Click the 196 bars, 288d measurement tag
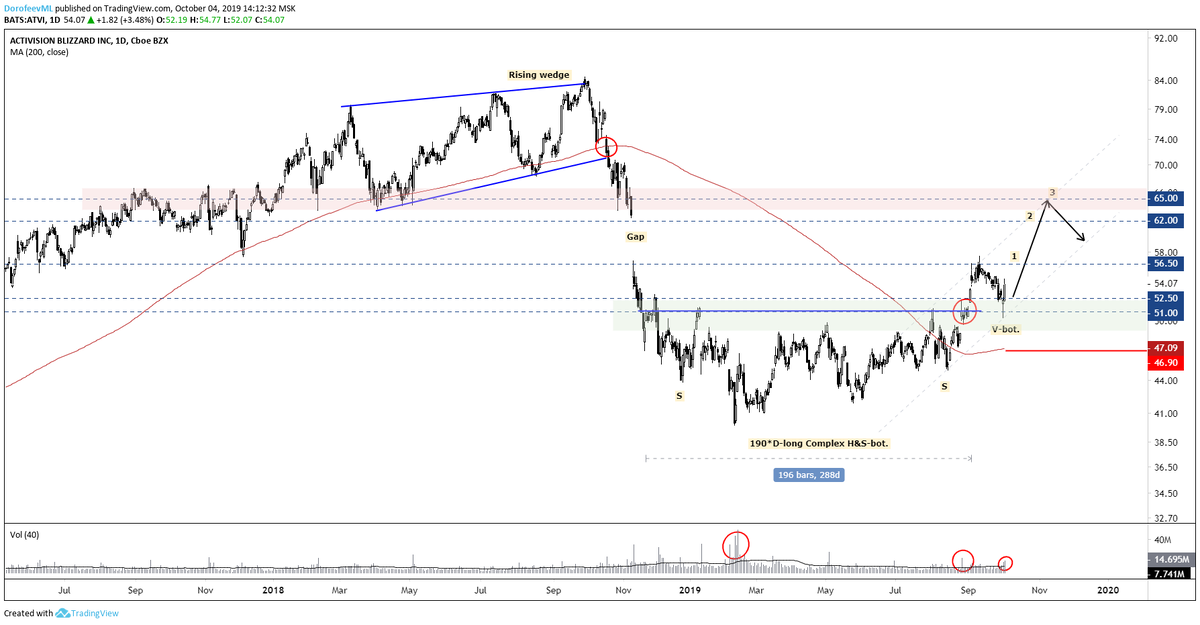The height and width of the screenshot is (625, 1200). (810, 475)
